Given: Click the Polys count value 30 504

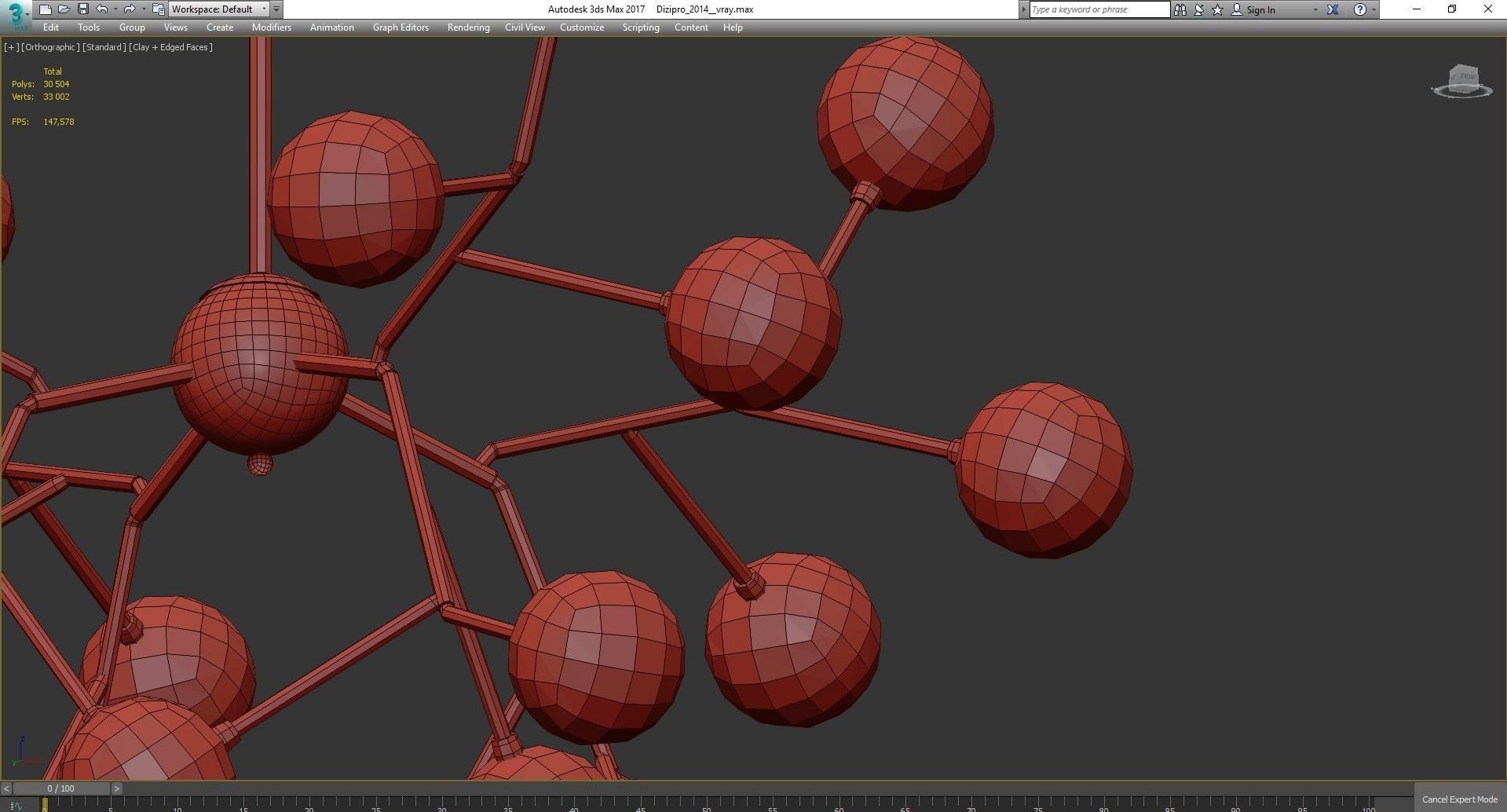Looking at the screenshot, I should coord(57,84).
